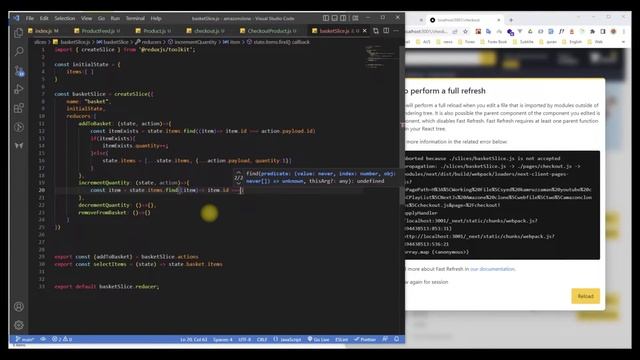Open Chrome three-dot menu
The height and width of the screenshot is (360, 640).
point(624,31)
